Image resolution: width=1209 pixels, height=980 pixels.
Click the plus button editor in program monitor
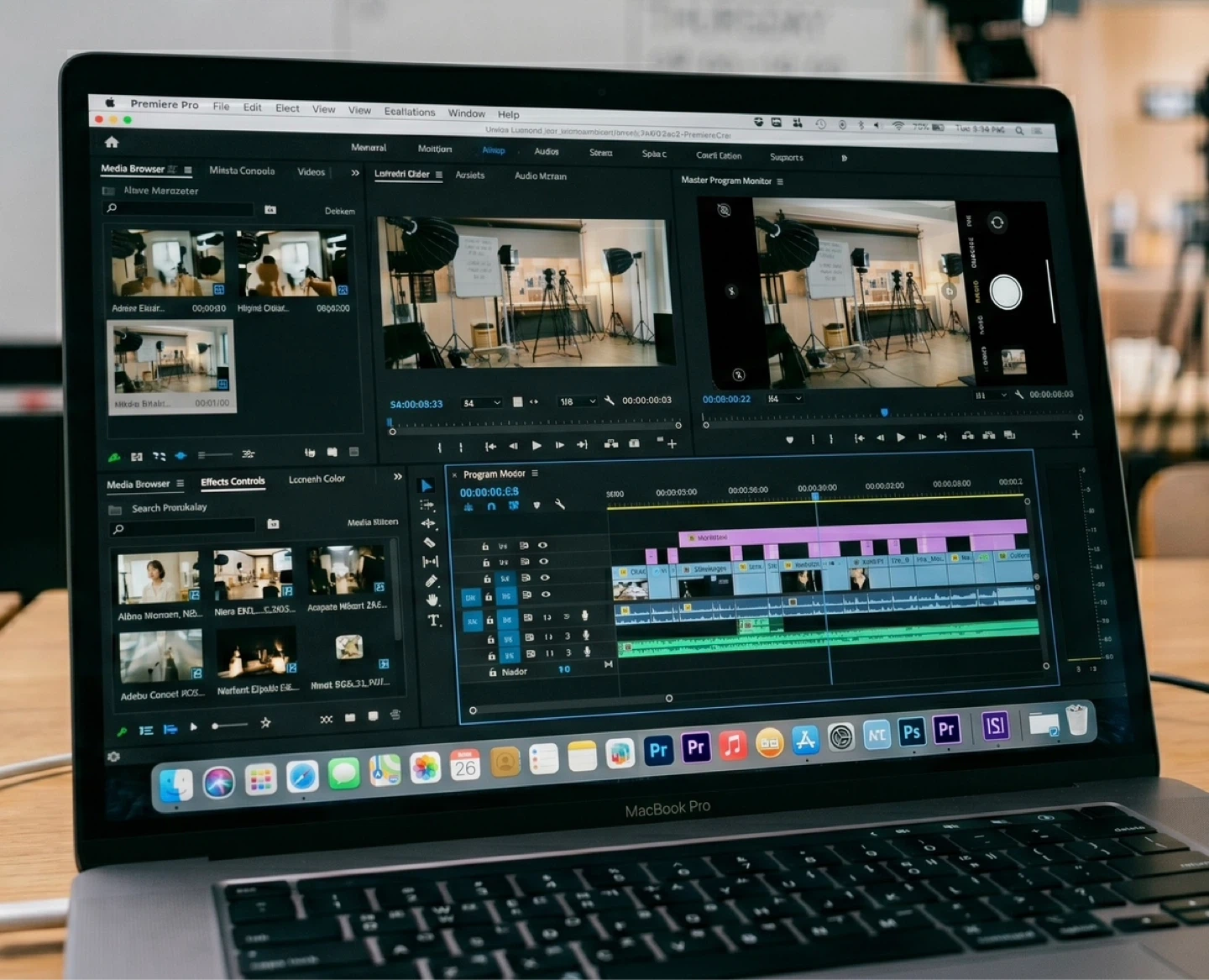coord(1076,434)
